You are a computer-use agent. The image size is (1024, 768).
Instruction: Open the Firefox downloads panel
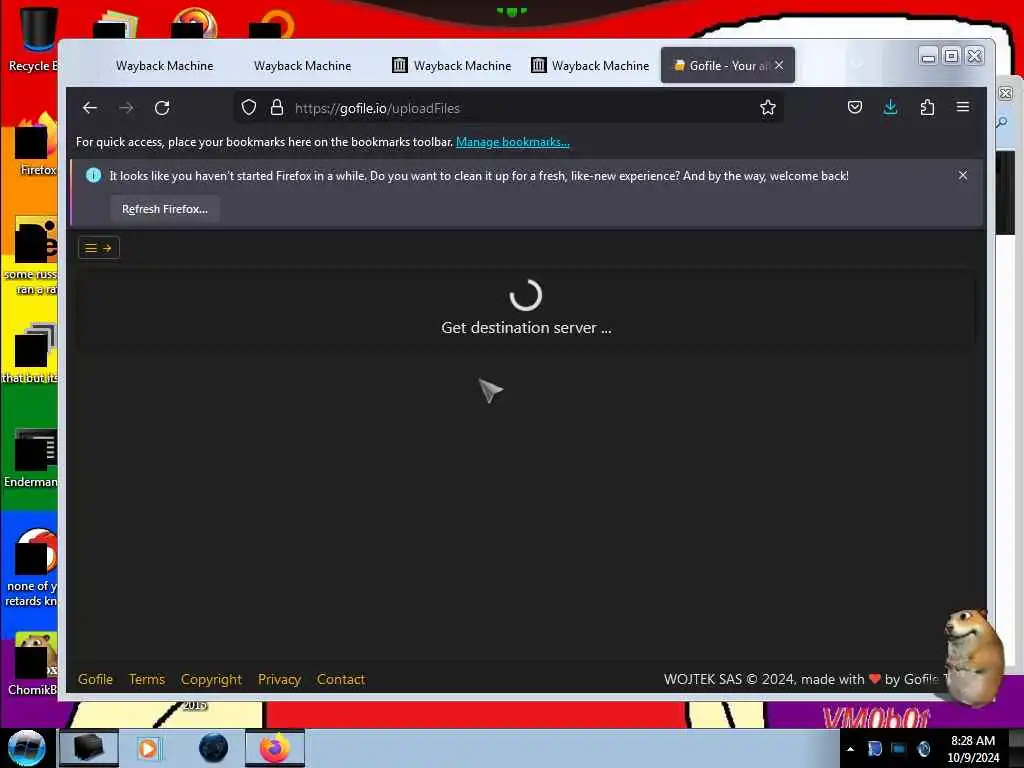tap(890, 107)
